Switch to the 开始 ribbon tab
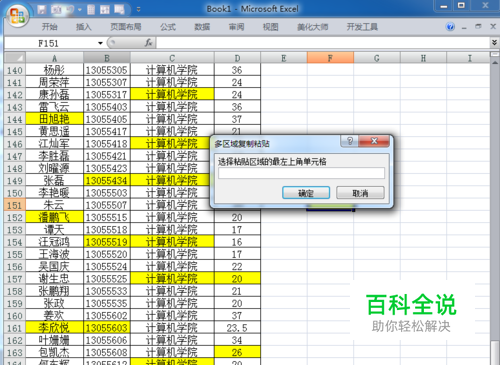Image resolution: width=500 pixels, height=365 pixels. click(49, 27)
